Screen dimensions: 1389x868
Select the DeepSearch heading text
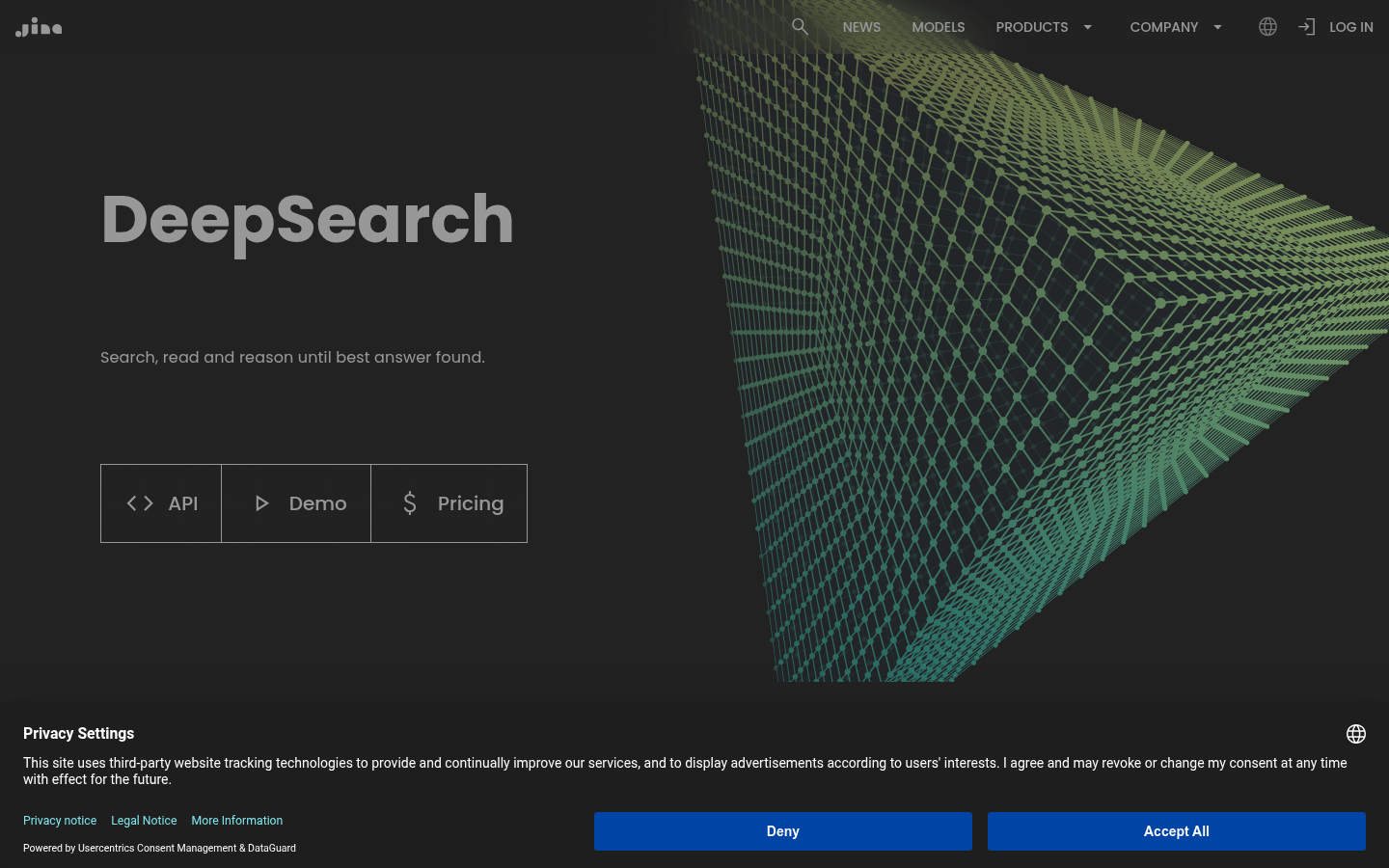click(x=307, y=221)
